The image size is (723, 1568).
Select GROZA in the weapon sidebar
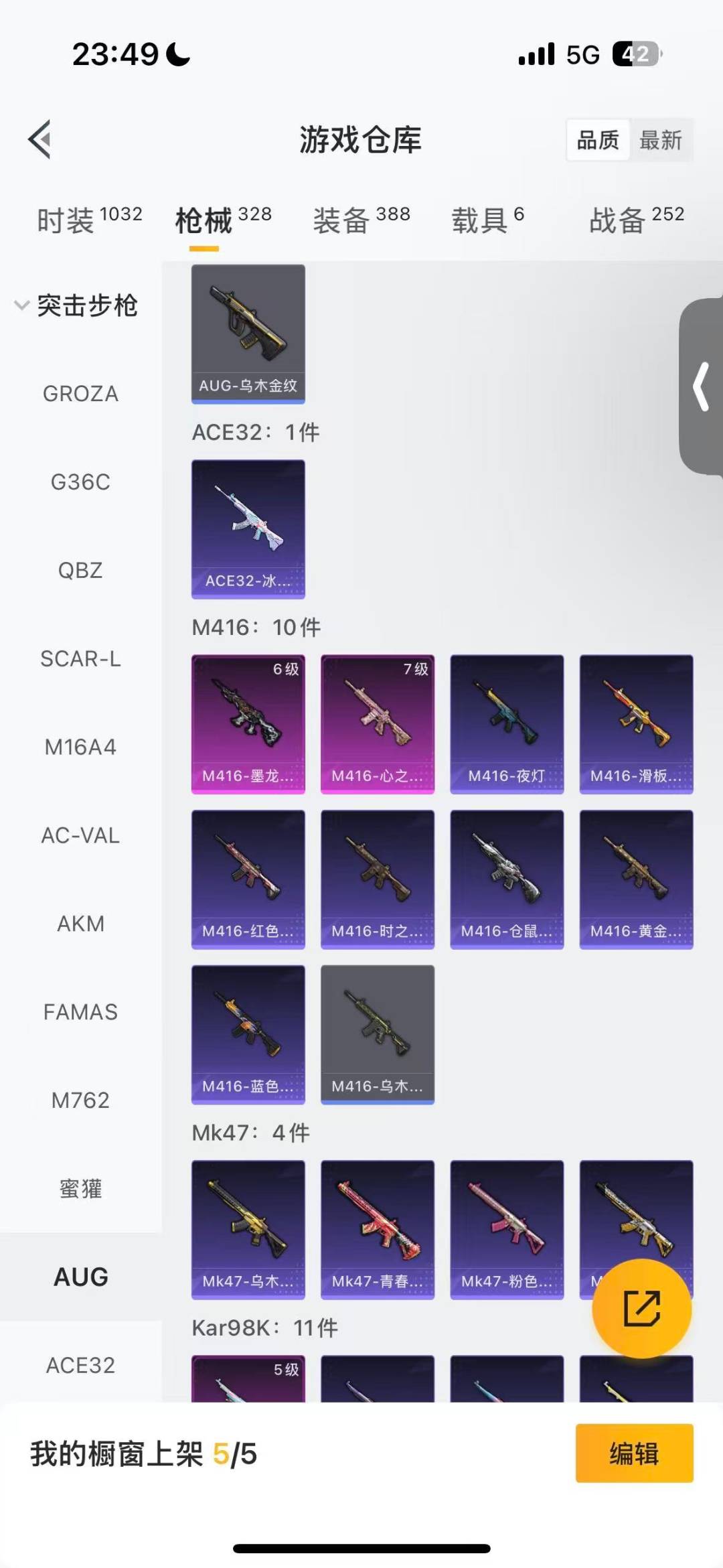coord(80,394)
